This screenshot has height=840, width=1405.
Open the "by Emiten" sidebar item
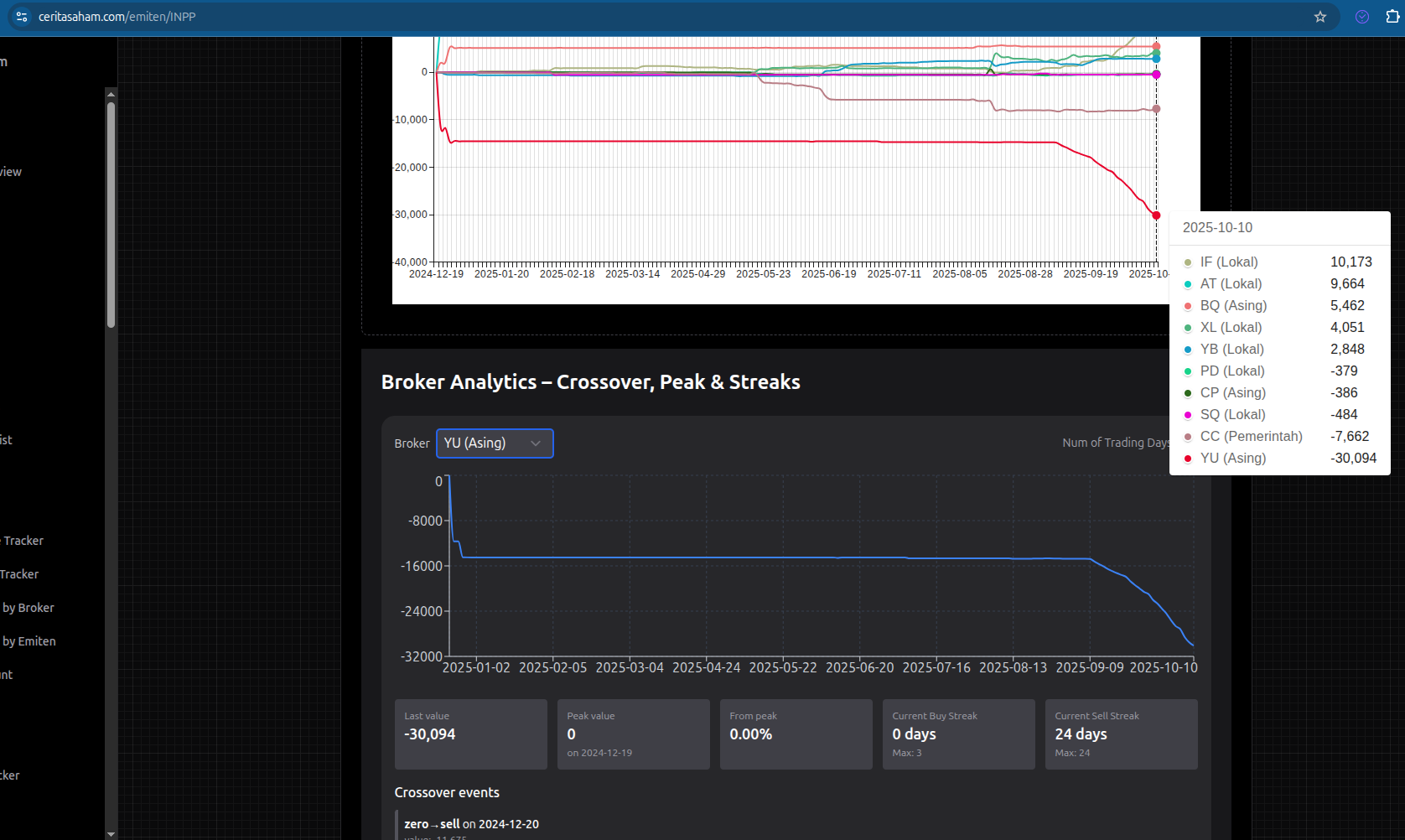(x=29, y=641)
